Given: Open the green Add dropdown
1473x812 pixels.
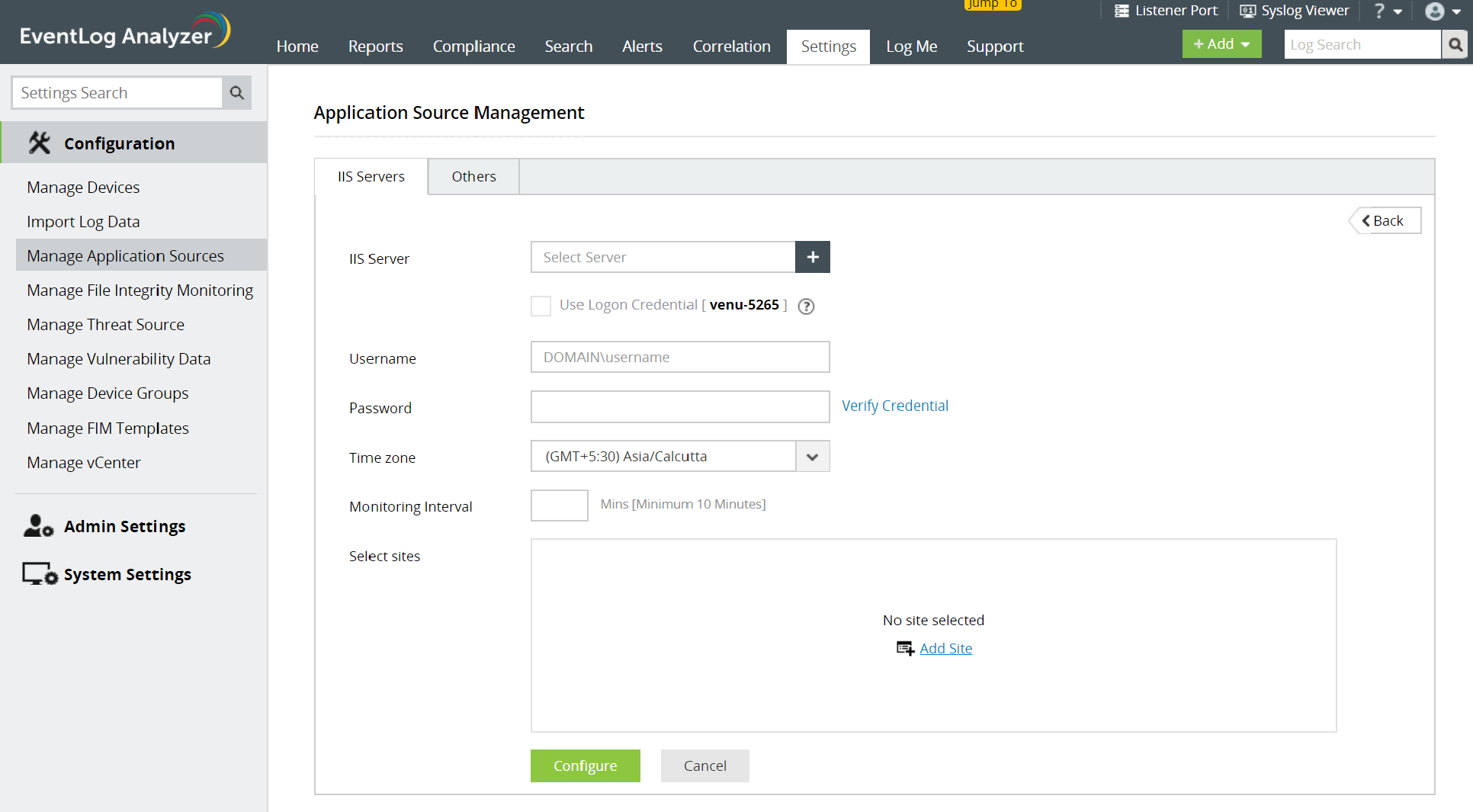Looking at the screenshot, I should coord(1221,44).
